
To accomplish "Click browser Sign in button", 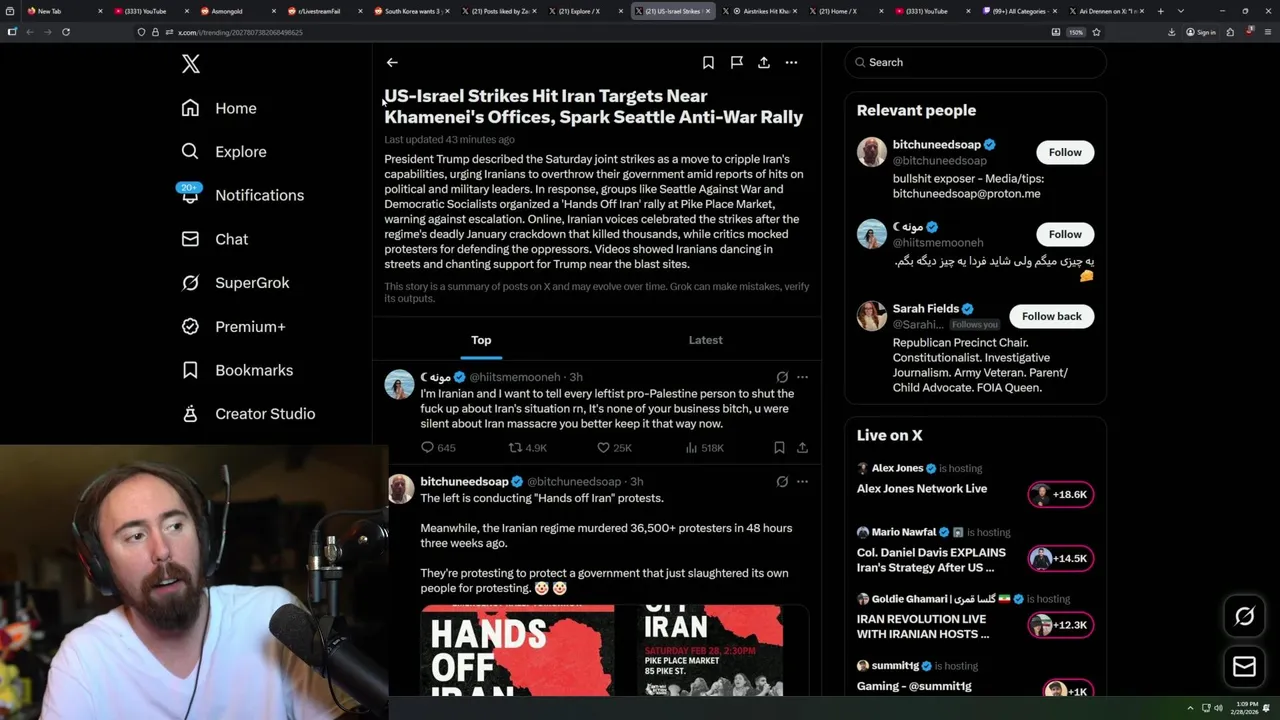I will pos(1201,32).
